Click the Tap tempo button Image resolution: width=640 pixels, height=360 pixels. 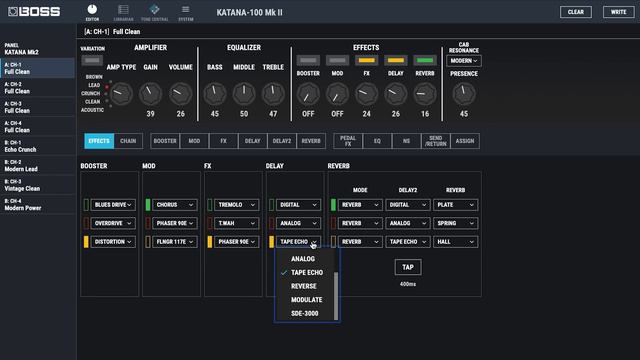coord(408,267)
